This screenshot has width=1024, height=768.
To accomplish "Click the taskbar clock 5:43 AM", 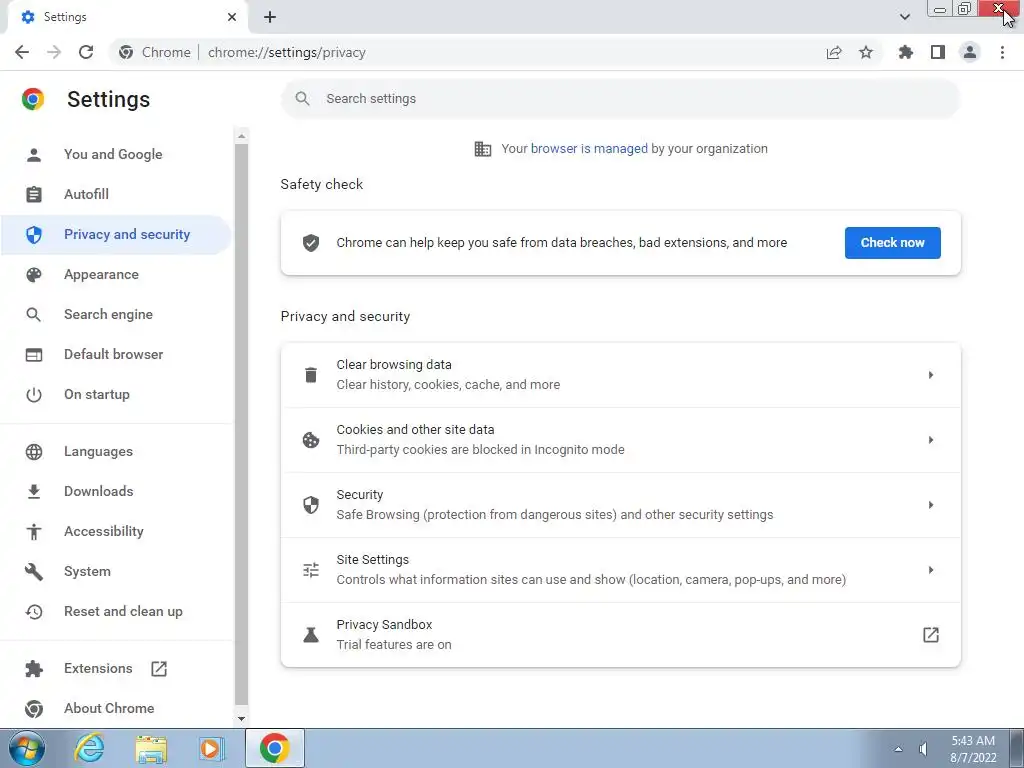I will coord(973,749).
